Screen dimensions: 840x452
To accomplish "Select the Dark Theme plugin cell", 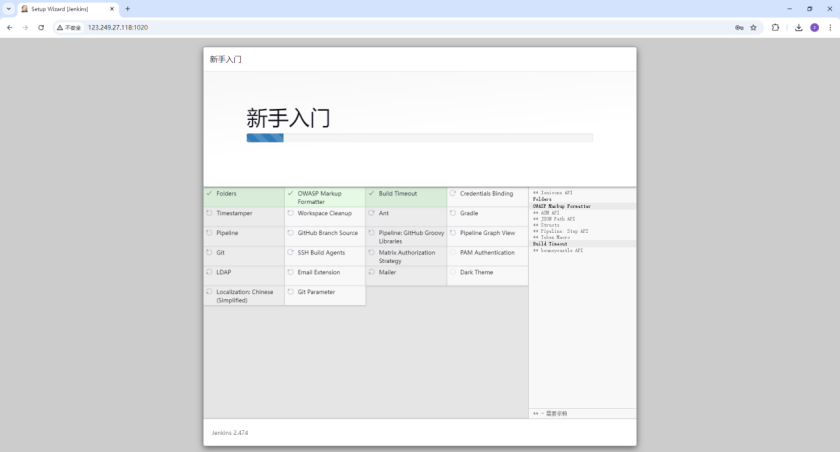I will 488,276.
